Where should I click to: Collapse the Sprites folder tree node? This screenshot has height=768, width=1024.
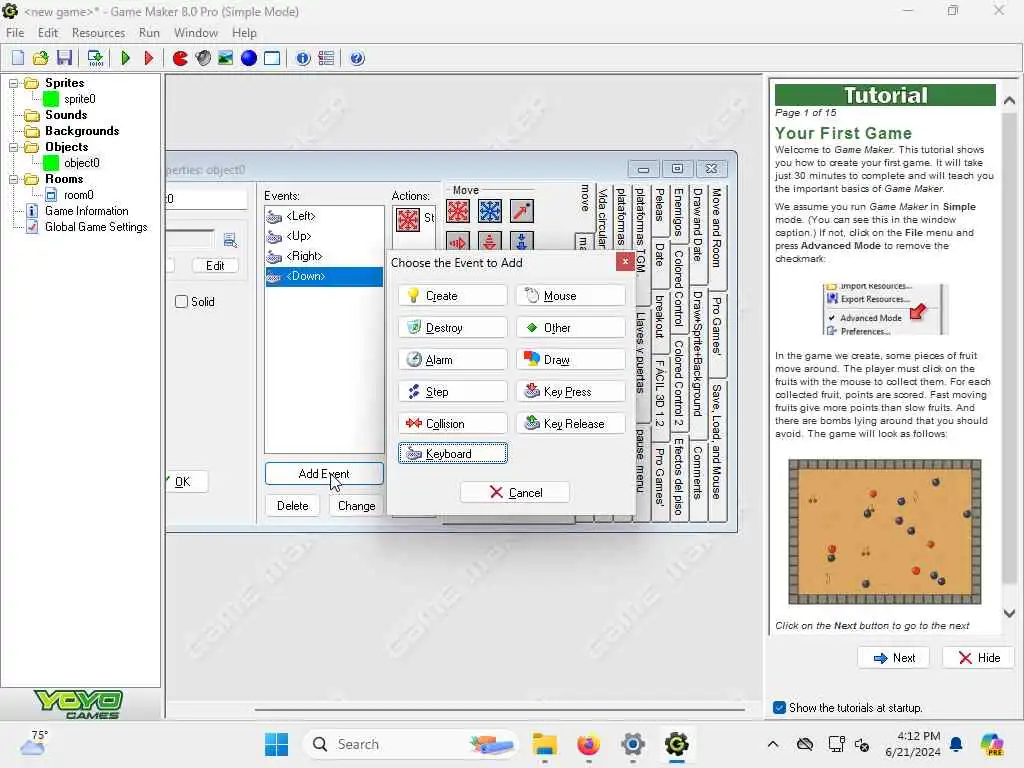[x=13, y=83]
